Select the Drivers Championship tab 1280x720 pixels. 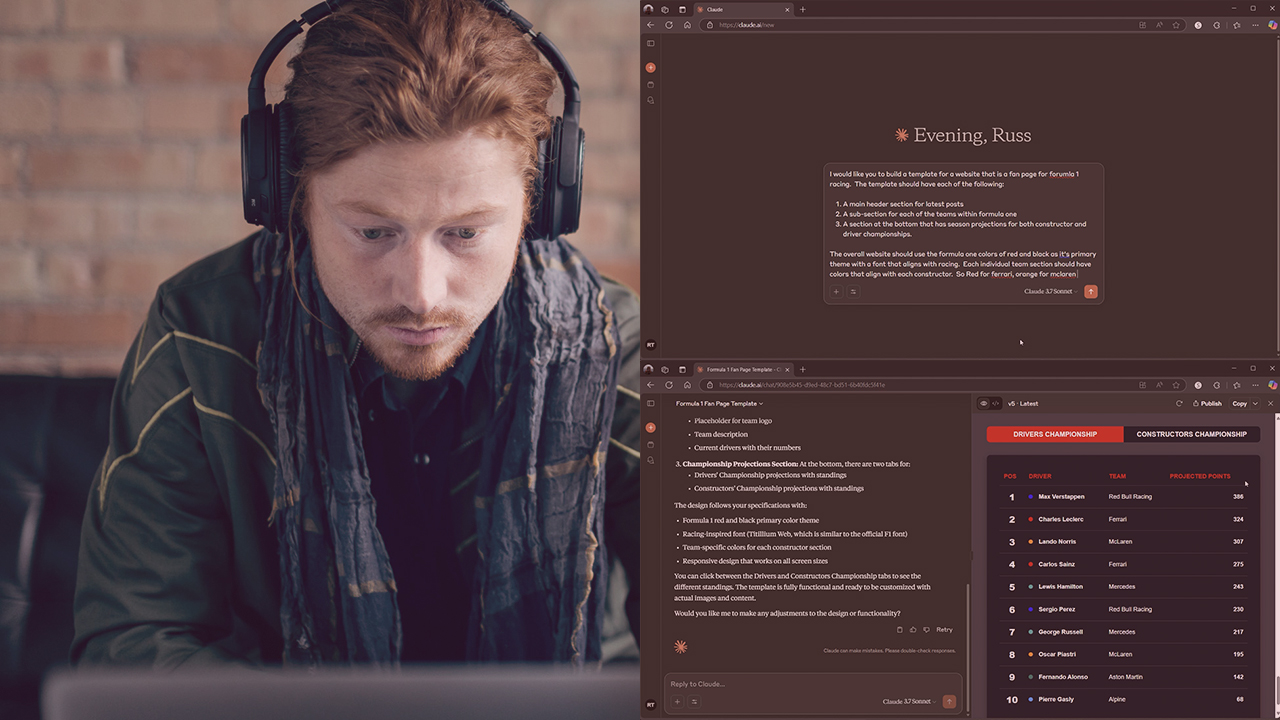[1054, 434]
